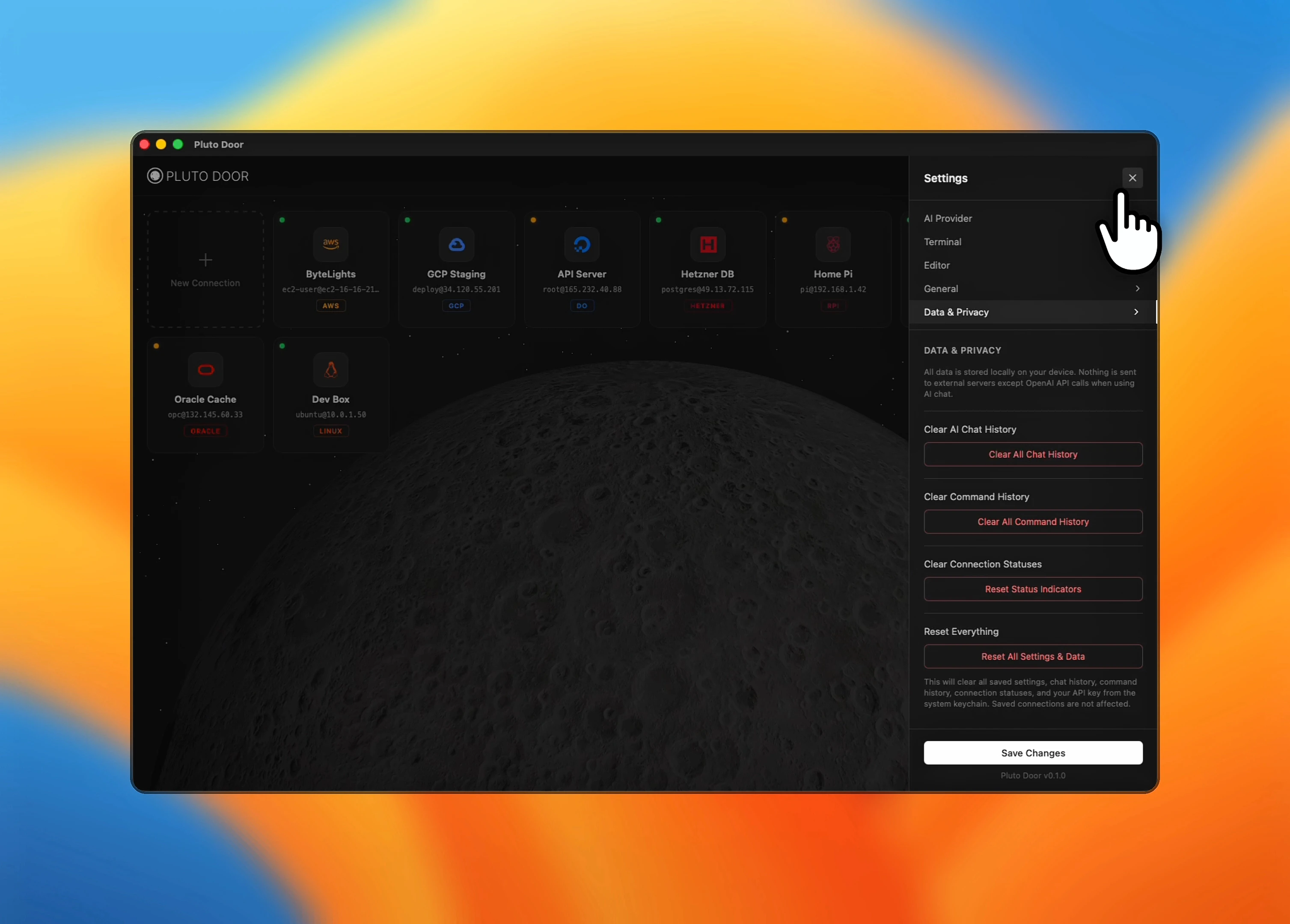The image size is (1290, 924).
Task: Click the Oracle Cache red oval icon
Action: (x=205, y=370)
